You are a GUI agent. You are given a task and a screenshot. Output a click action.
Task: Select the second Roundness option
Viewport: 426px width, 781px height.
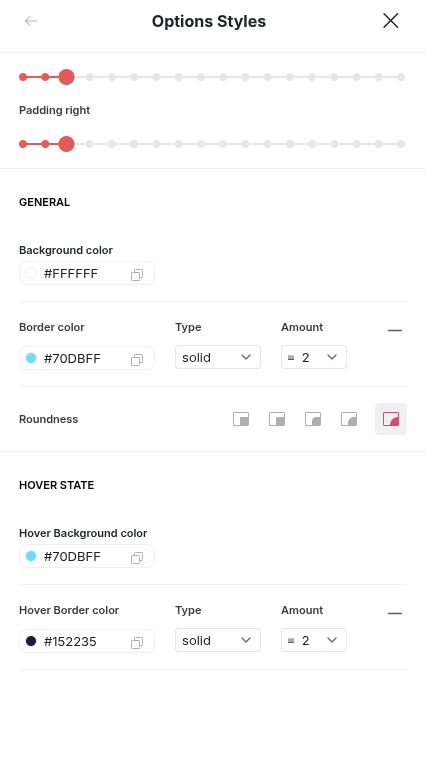pyautogui.click(x=277, y=419)
